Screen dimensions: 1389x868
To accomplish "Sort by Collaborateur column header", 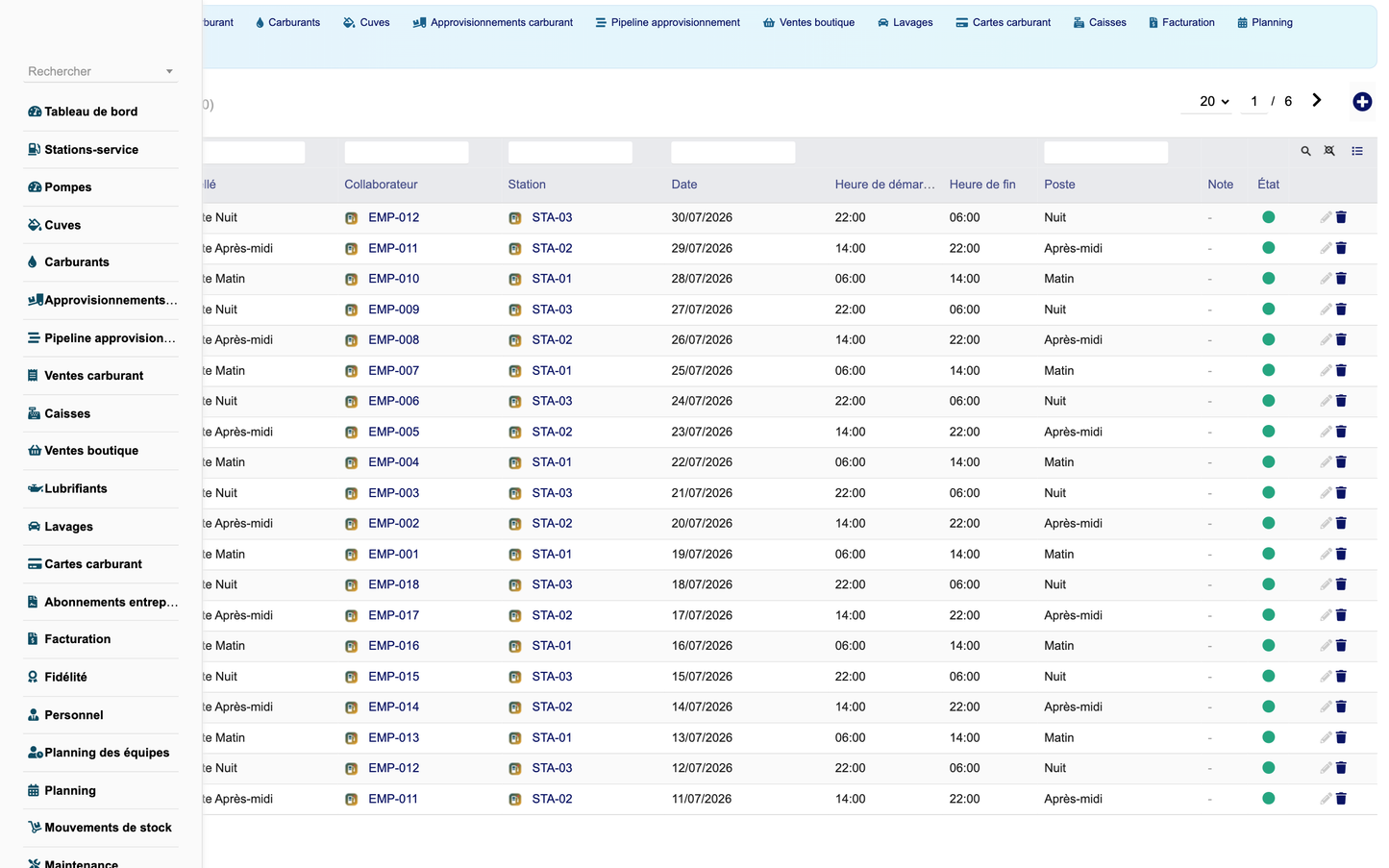I will [x=382, y=185].
